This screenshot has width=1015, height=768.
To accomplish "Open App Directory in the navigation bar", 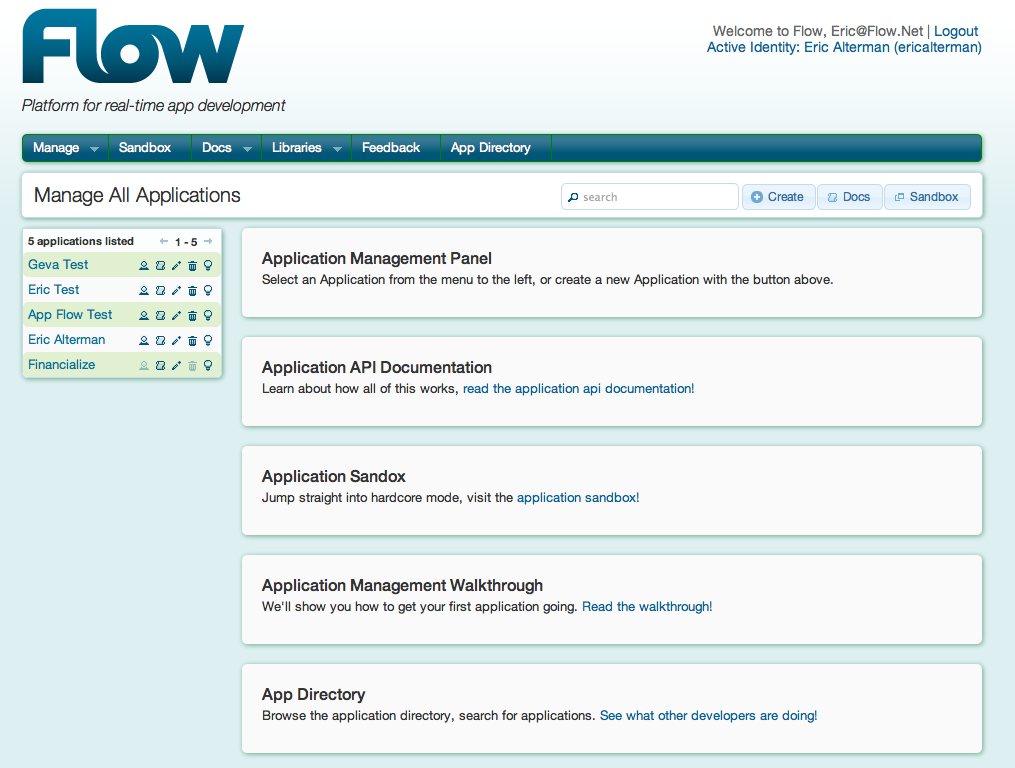I will click(x=491, y=148).
